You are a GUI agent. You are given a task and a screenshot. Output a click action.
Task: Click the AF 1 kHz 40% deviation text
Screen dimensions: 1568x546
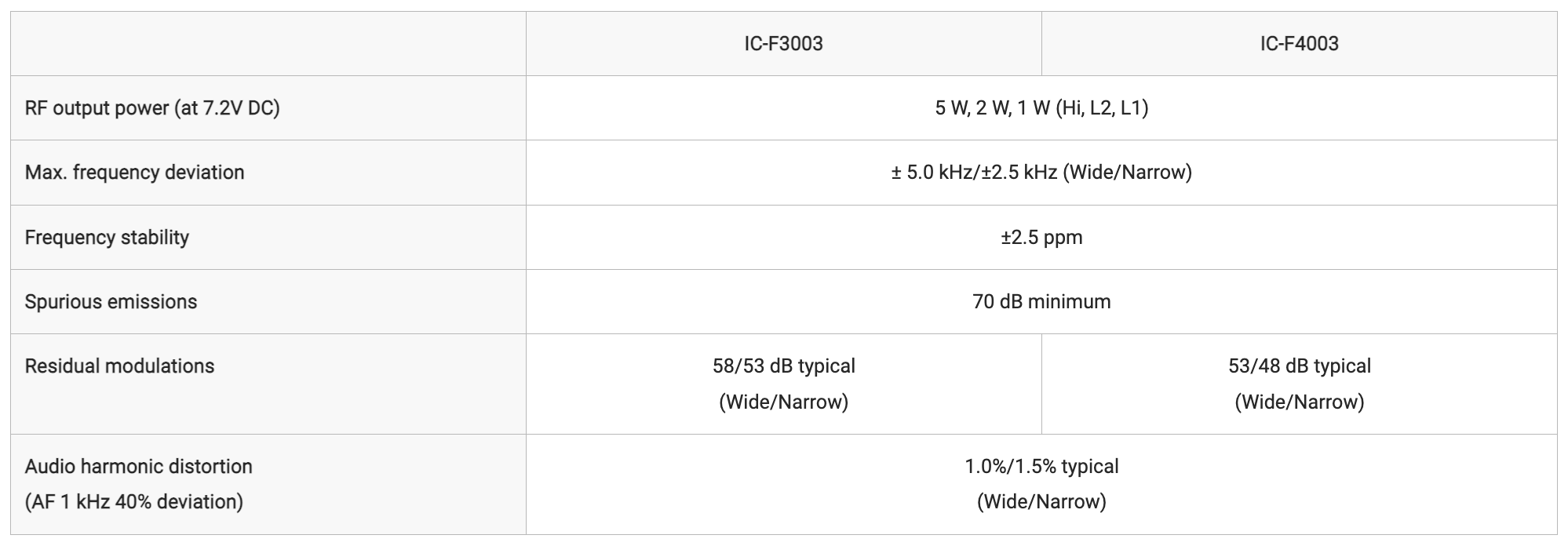click(133, 501)
